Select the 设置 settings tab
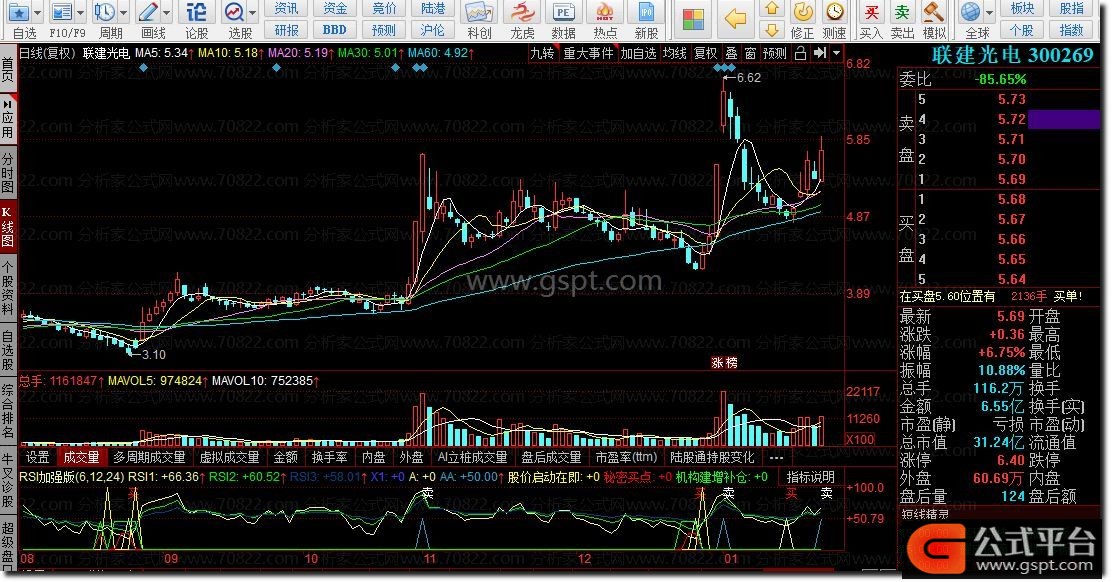This screenshot has width=1112, height=582. (x=38, y=458)
